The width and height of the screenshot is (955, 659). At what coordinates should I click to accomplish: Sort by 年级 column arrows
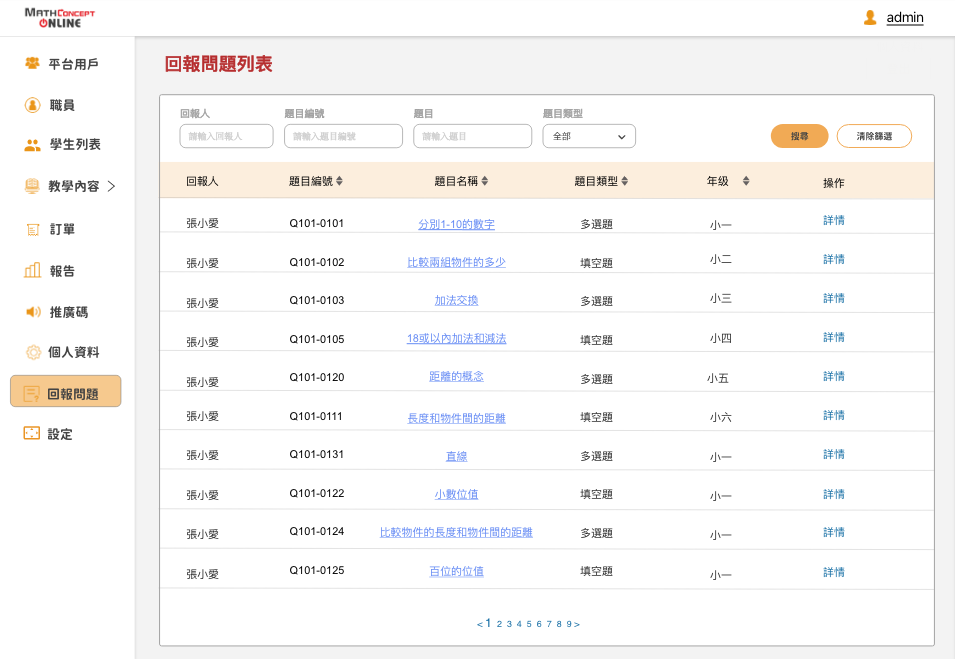tap(746, 181)
